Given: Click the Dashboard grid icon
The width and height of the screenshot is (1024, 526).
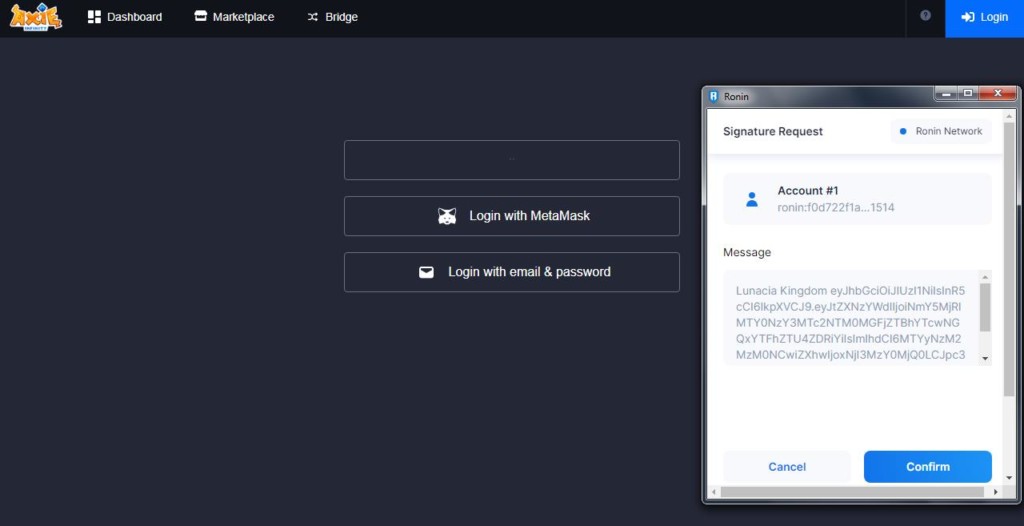Looking at the screenshot, I should pyautogui.click(x=94, y=17).
